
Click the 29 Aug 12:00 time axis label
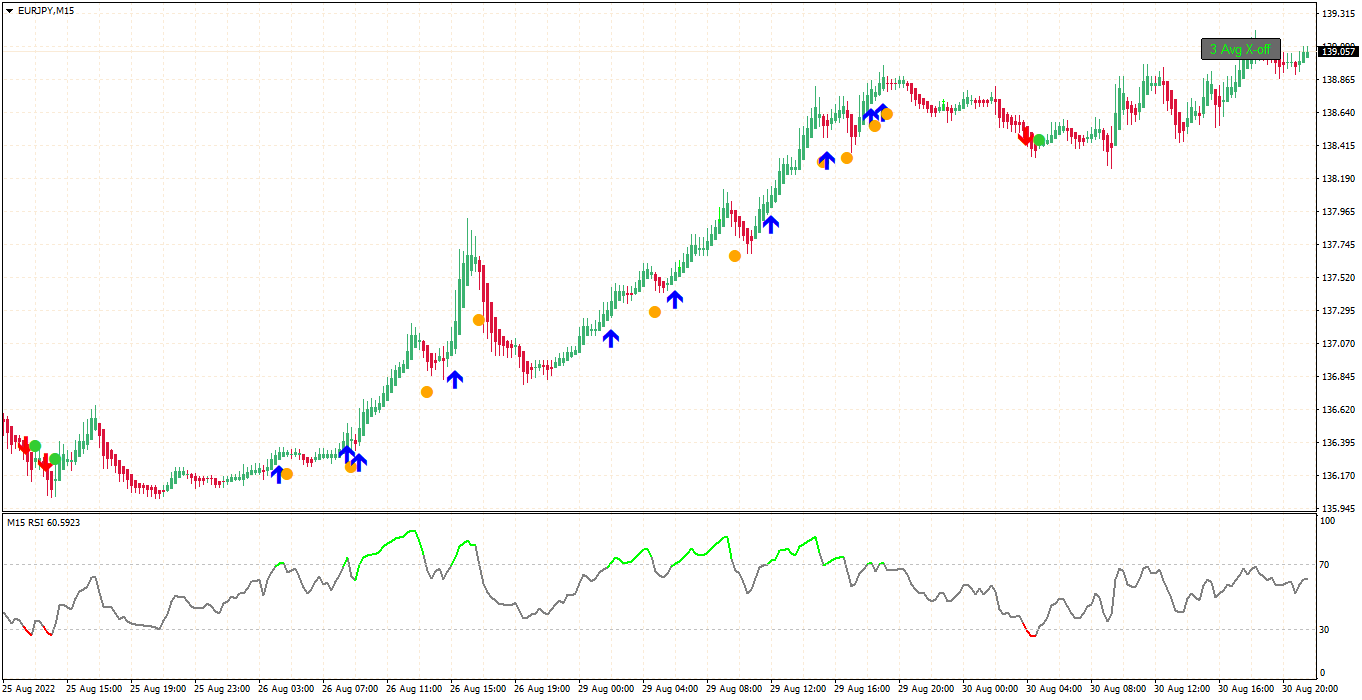[x=800, y=689]
